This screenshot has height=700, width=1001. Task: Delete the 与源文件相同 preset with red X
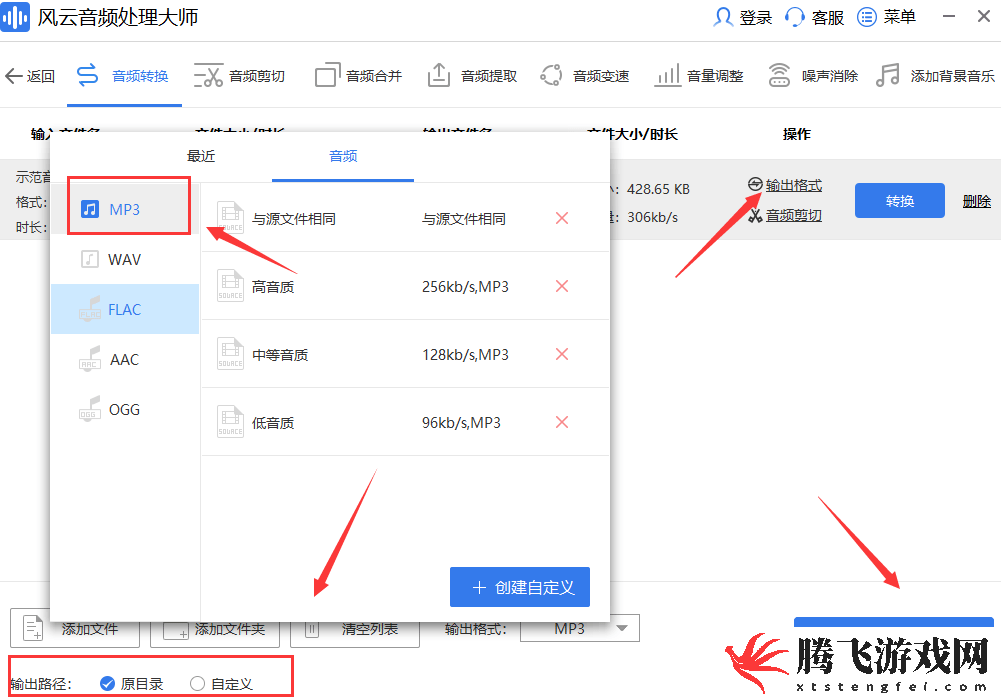(x=562, y=218)
